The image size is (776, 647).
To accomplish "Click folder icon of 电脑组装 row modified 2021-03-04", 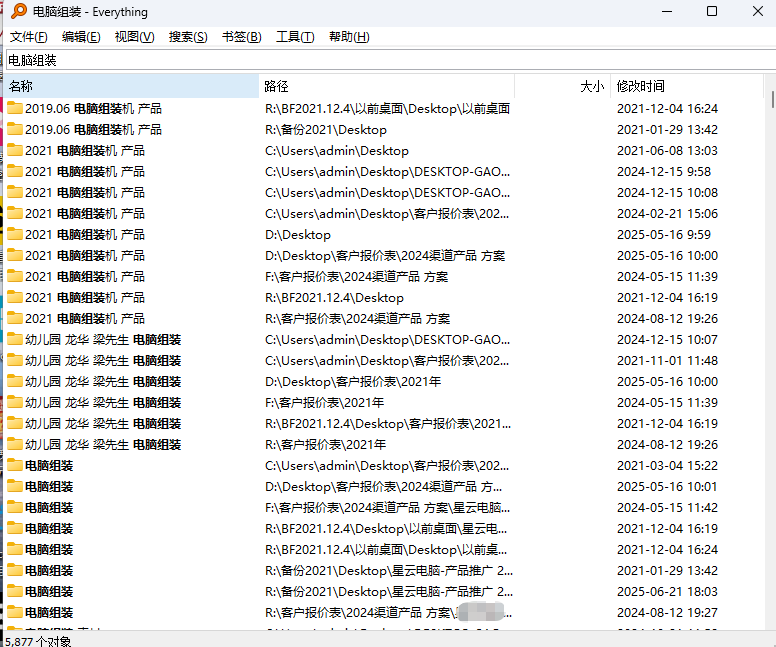I will click(15, 465).
